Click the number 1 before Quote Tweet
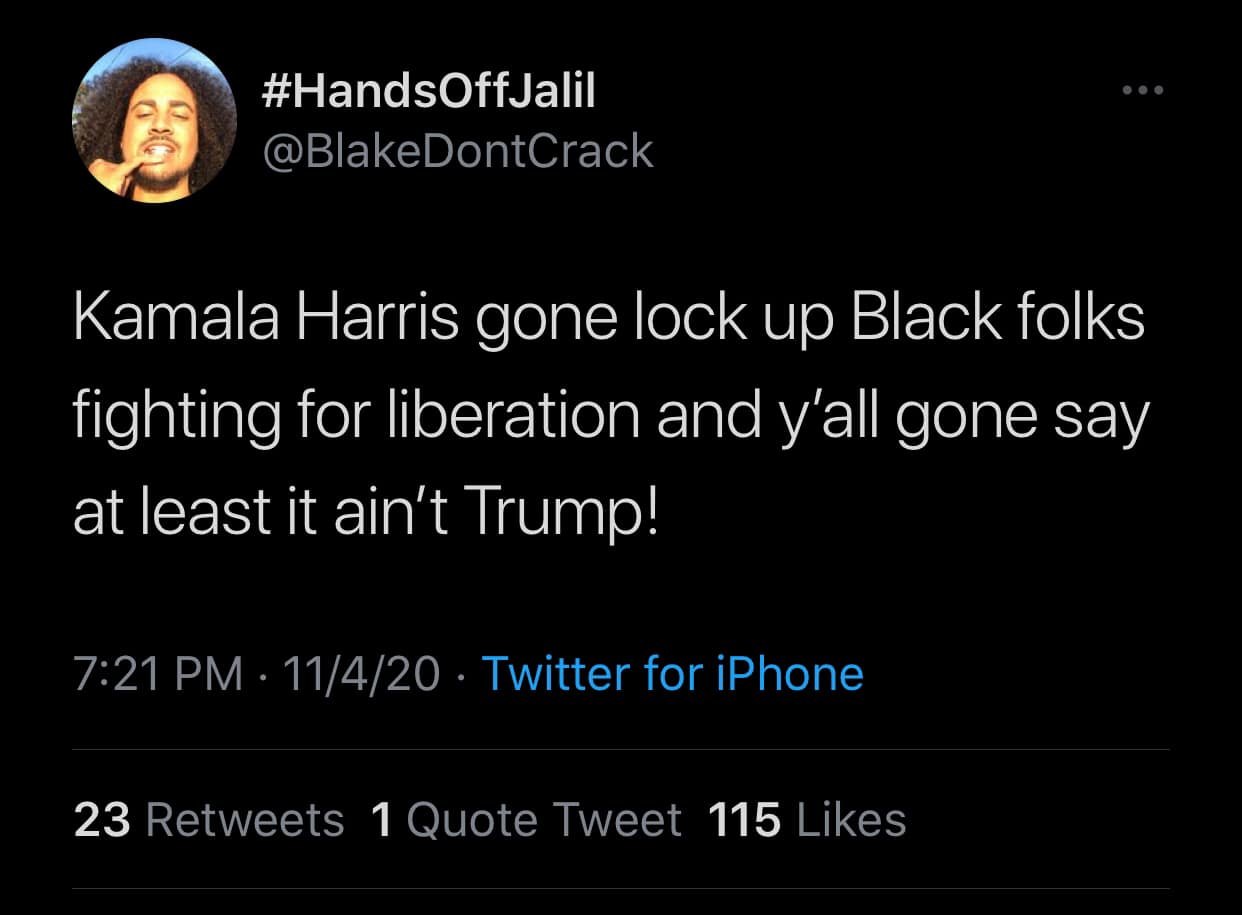This screenshot has width=1242, height=915. coord(381,820)
